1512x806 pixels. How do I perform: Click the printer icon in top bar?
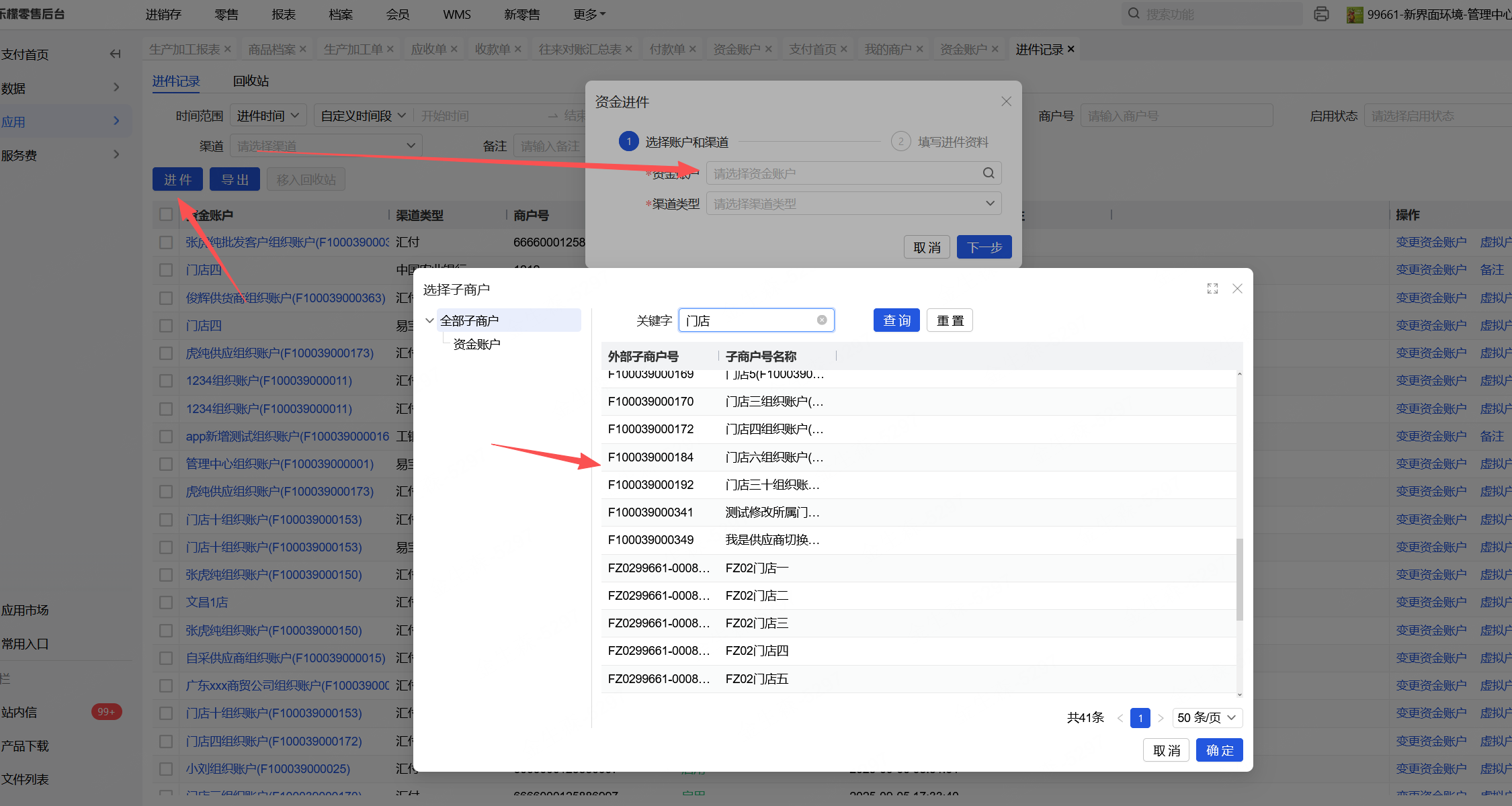click(1321, 14)
